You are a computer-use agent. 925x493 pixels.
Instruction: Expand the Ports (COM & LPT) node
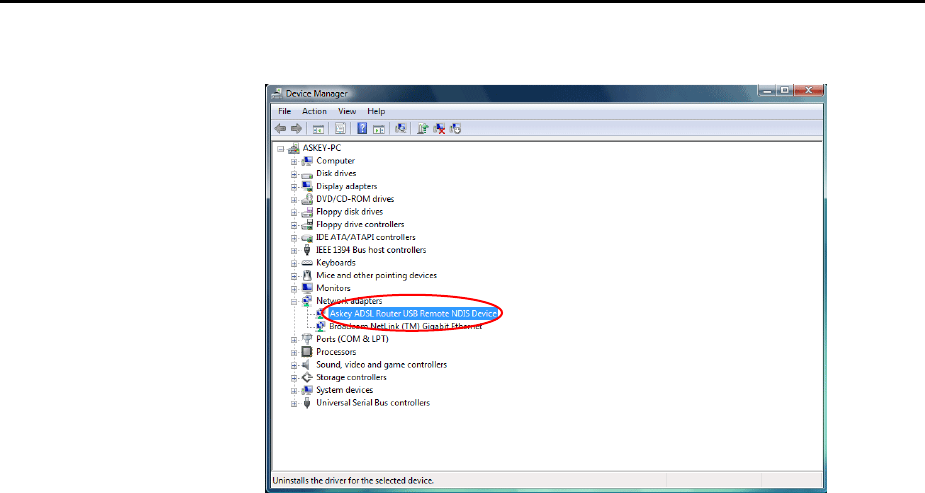point(294,340)
